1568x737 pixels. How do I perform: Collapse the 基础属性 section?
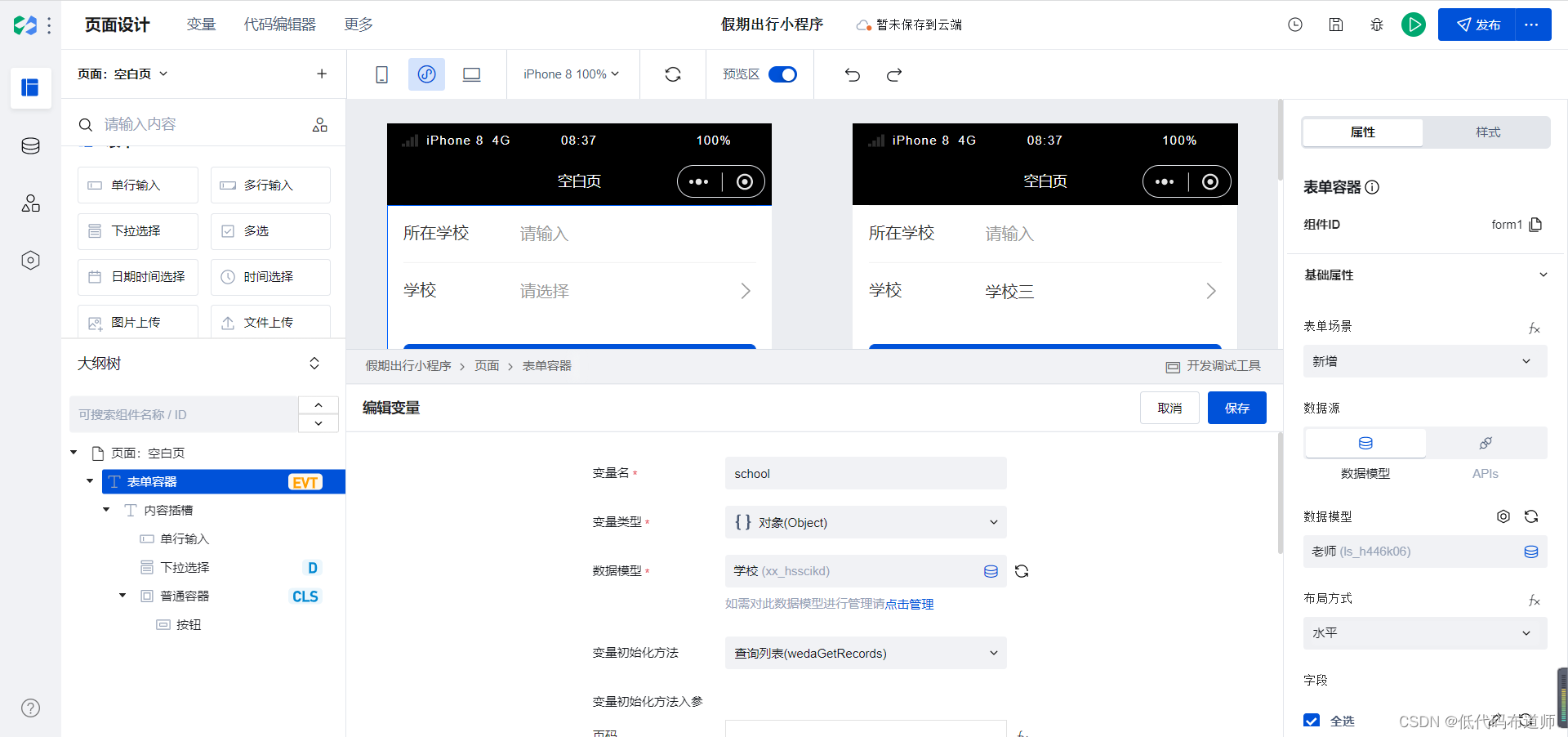[1543, 275]
